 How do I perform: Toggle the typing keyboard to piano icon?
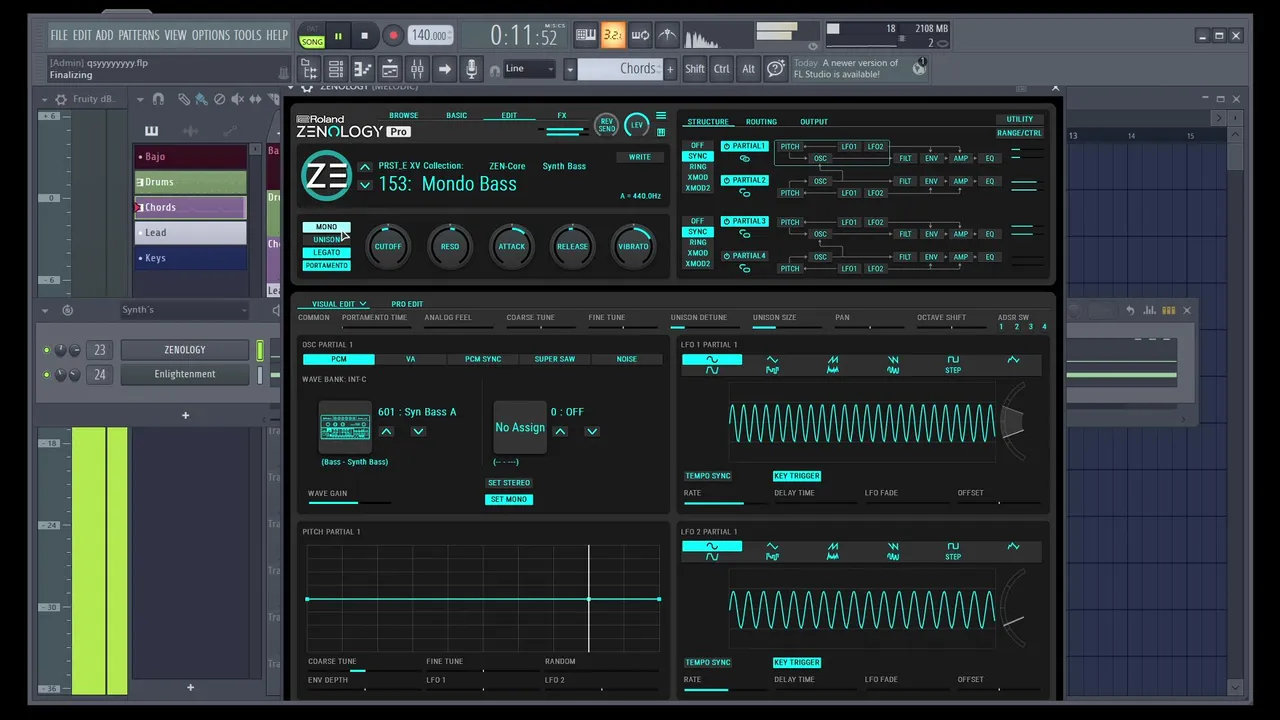pos(586,36)
